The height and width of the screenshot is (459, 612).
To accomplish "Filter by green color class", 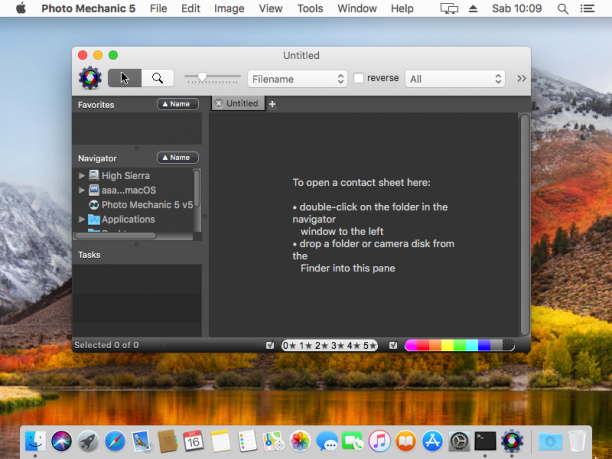I will click(459, 345).
